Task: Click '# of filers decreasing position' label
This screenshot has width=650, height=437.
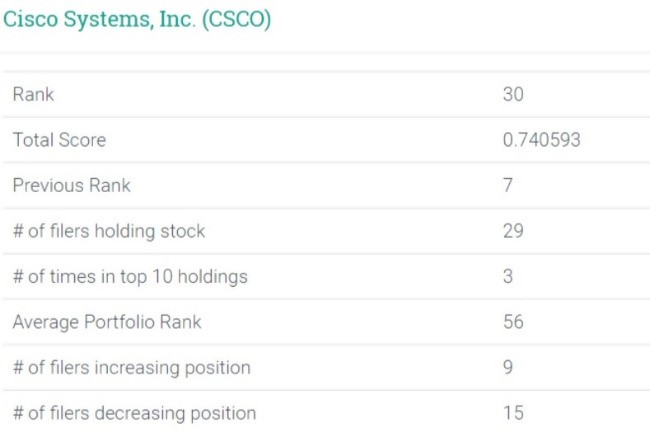Action: tap(134, 413)
